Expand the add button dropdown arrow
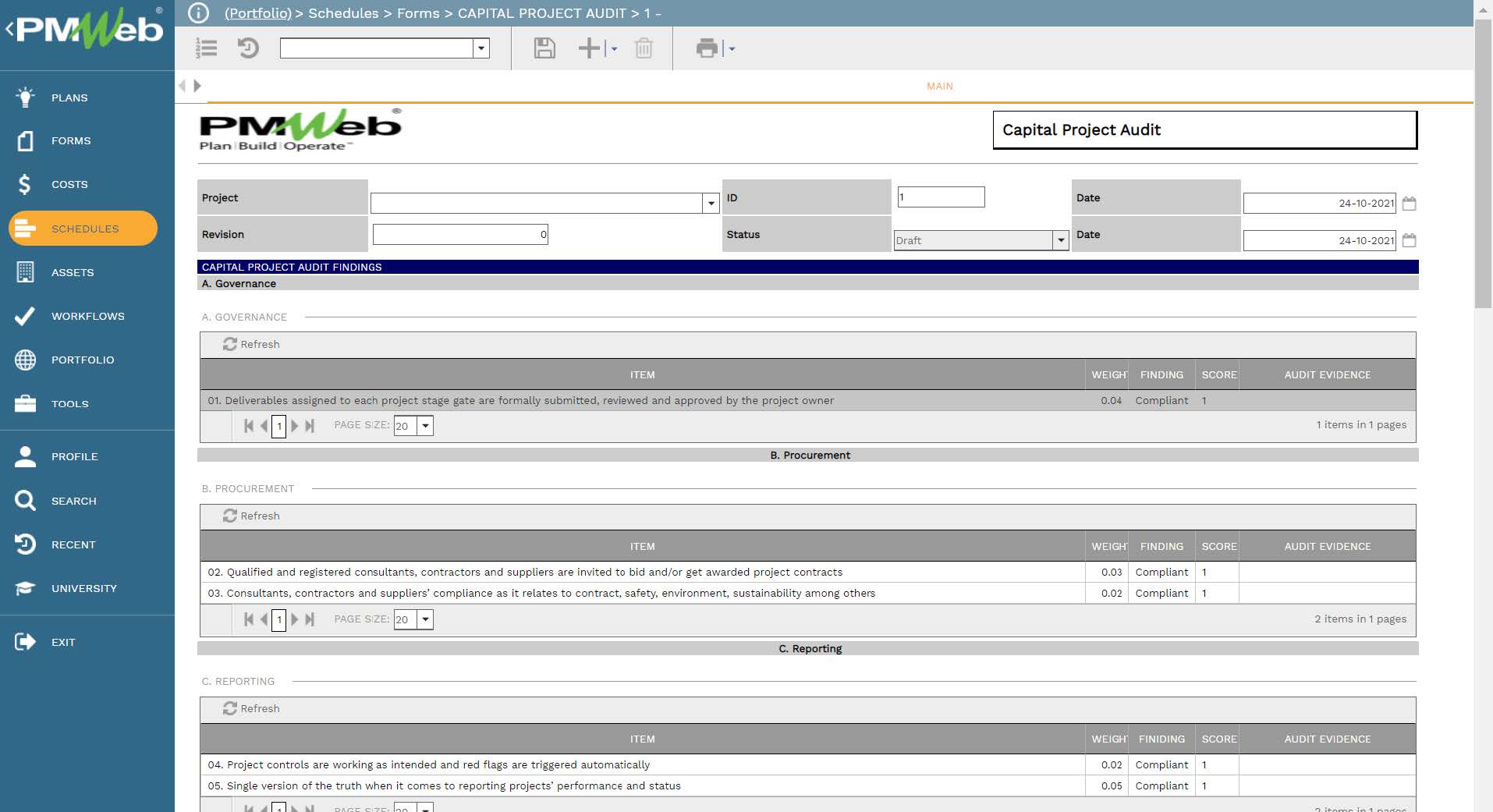The image size is (1493, 812). point(614,48)
